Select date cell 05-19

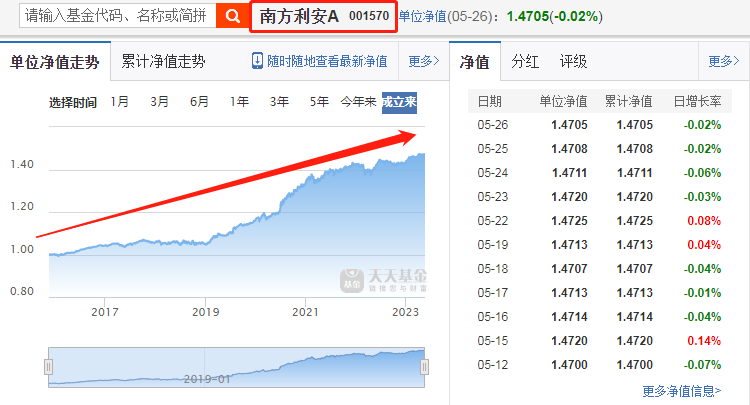[493, 245]
